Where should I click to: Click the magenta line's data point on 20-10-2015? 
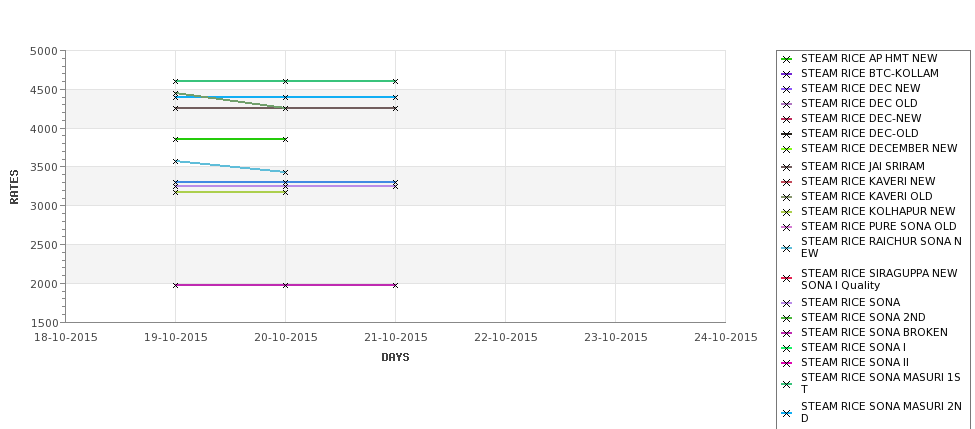[285, 285]
